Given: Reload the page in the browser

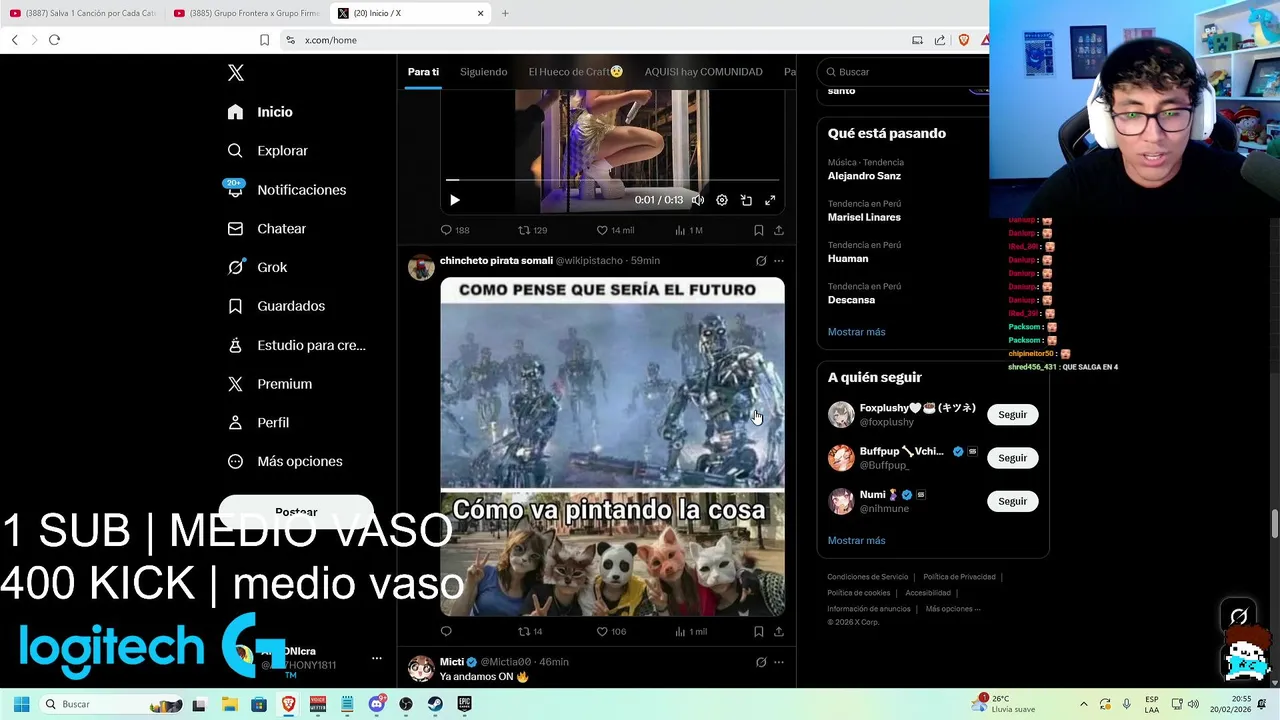Looking at the screenshot, I should (54, 40).
